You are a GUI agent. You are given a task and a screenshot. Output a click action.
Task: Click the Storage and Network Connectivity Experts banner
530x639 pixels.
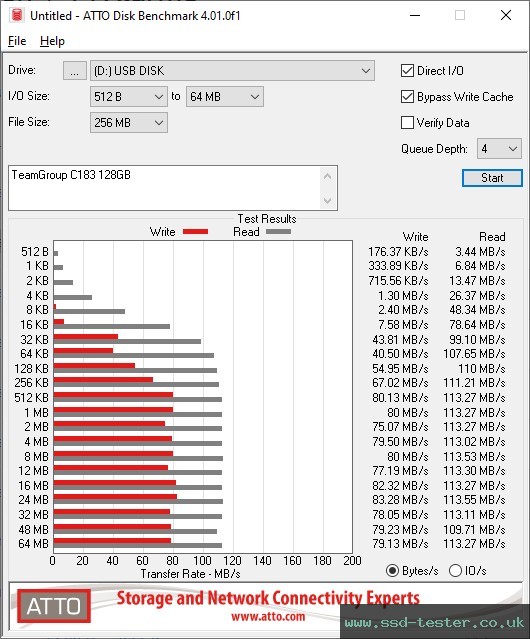pyautogui.click(x=268, y=598)
